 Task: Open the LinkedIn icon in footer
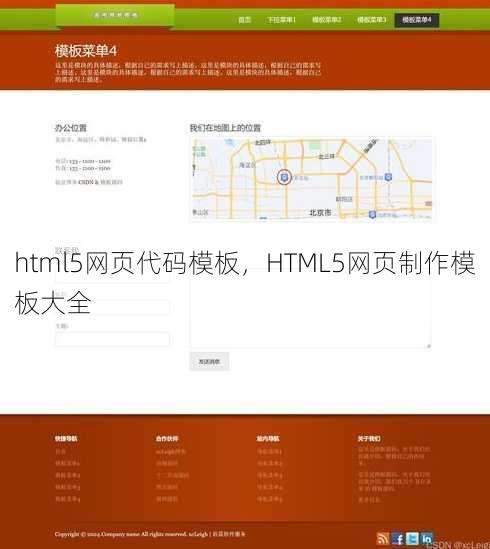(427, 538)
